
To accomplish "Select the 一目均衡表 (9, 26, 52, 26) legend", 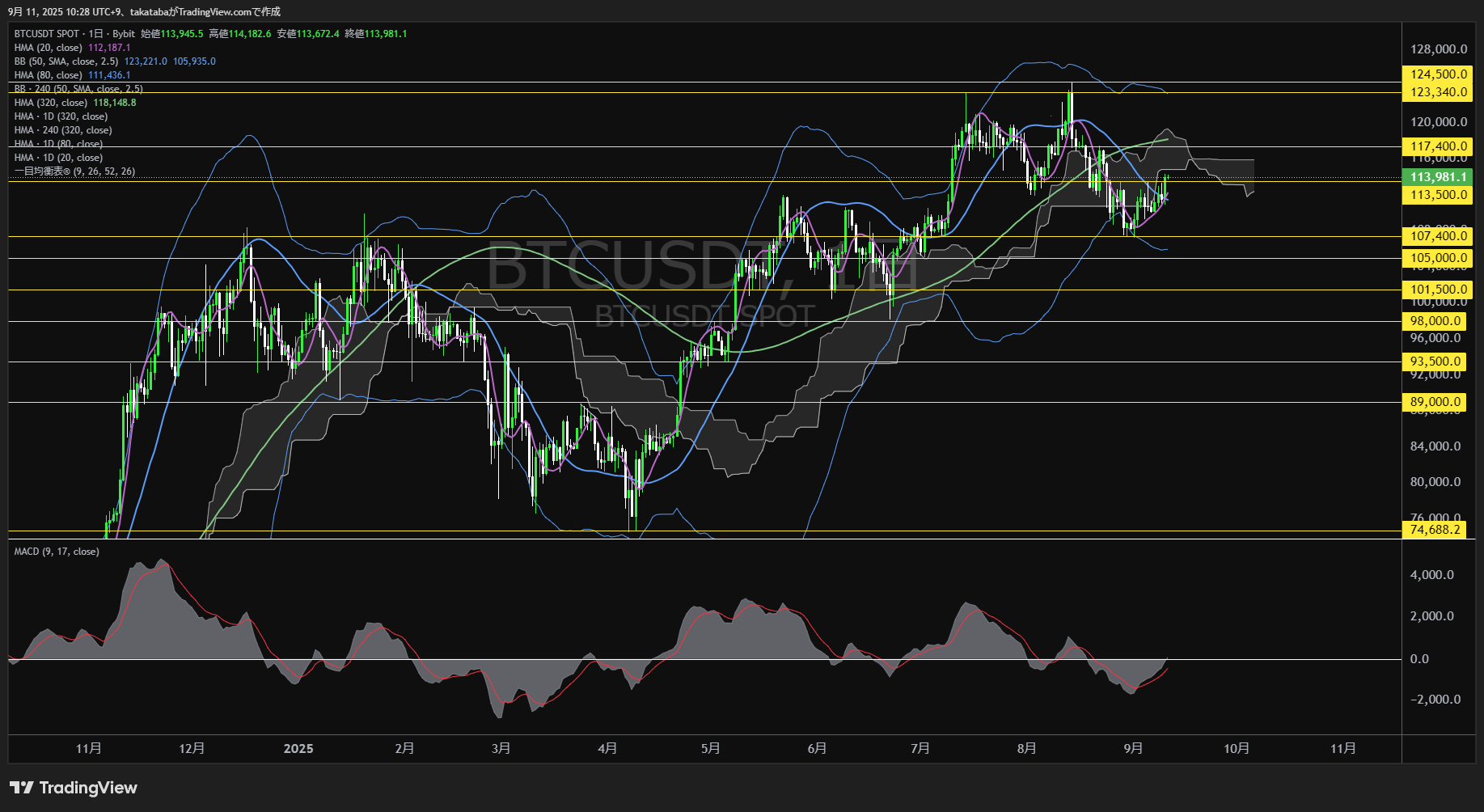I will (74, 171).
